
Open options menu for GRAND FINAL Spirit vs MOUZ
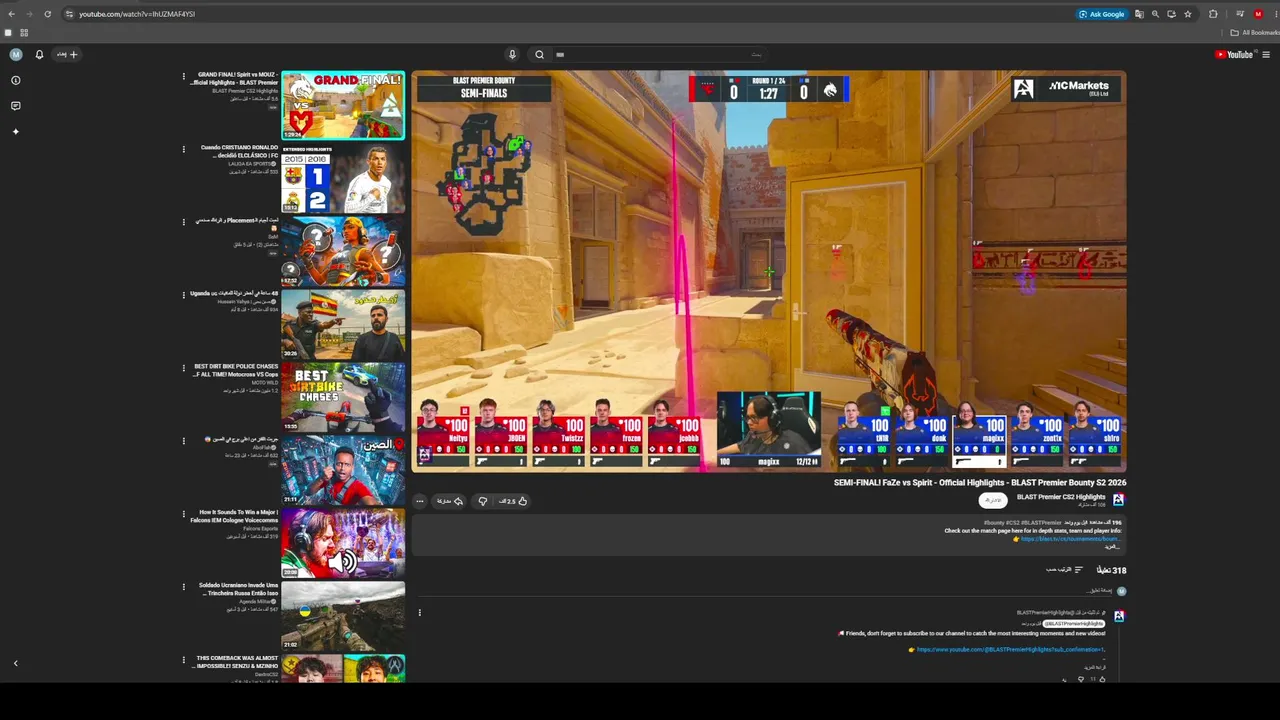point(183,76)
